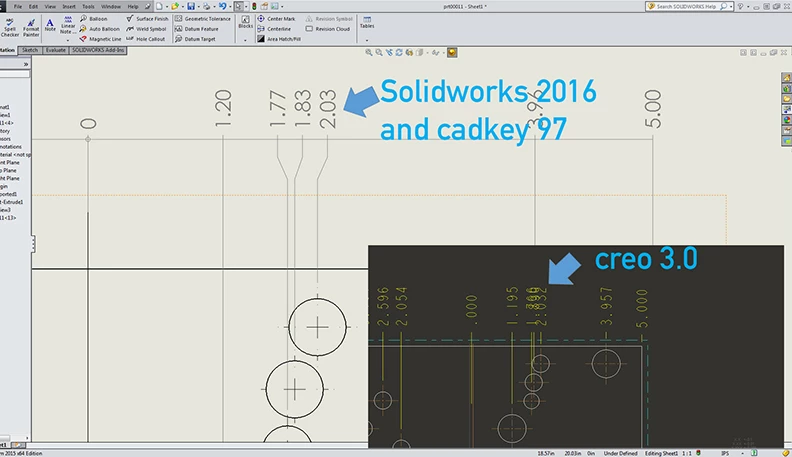The width and height of the screenshot is (792, 457).
Task: Expand the Blocks dropdown arrow
Action: coord(245,40)
